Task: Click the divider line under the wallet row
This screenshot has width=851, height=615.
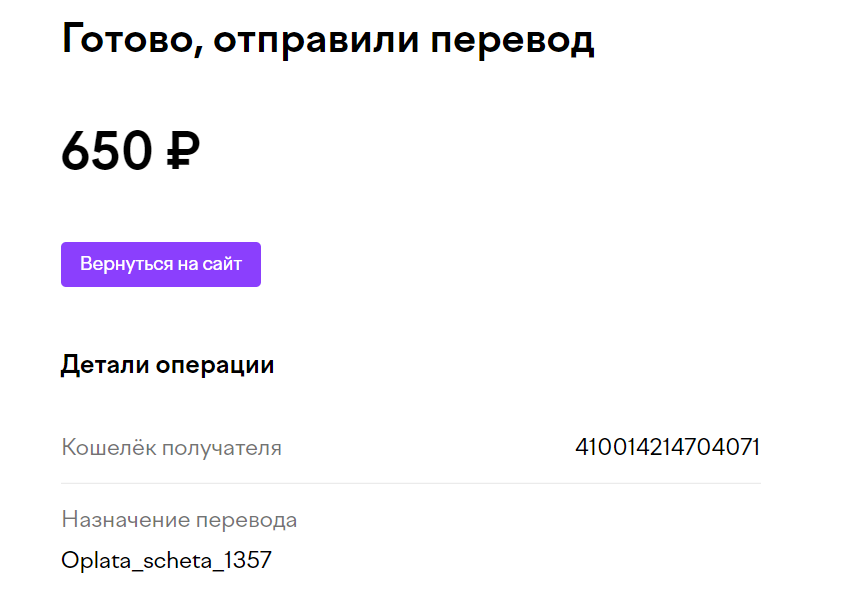Action: pos(411,483)
